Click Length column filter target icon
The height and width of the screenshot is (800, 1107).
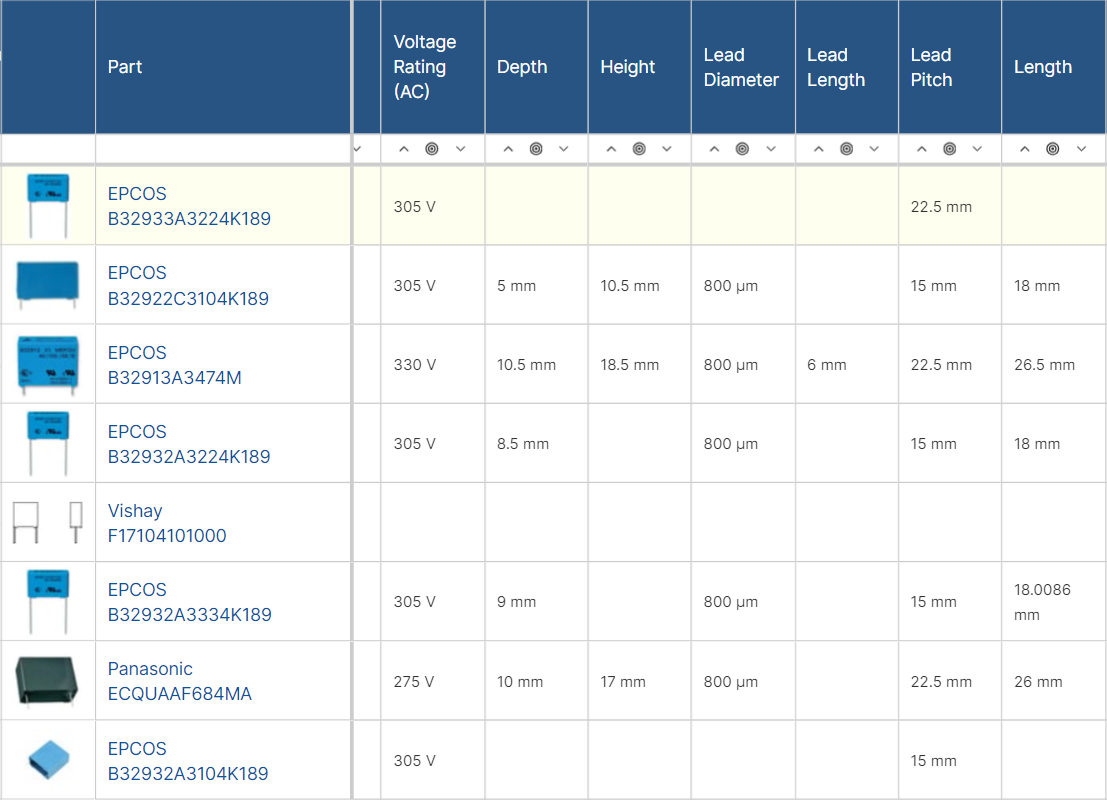(x=1053, y=149)
